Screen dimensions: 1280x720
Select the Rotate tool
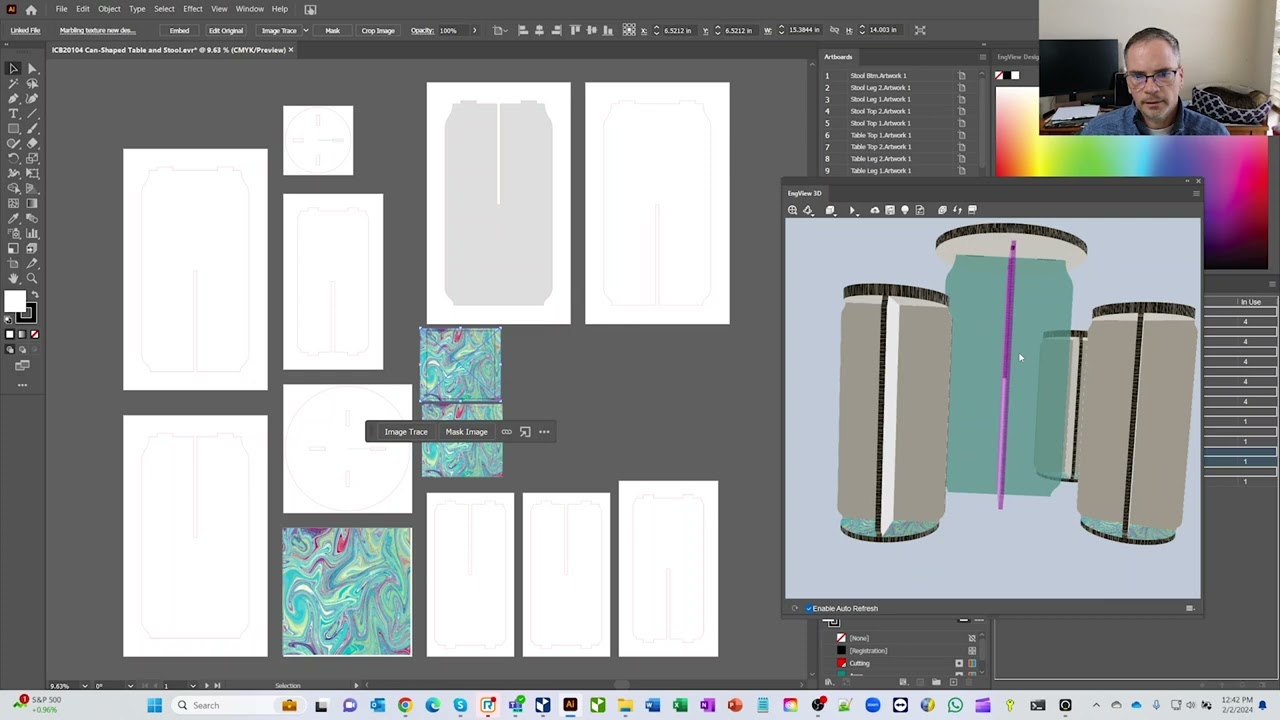coord(14,159)
